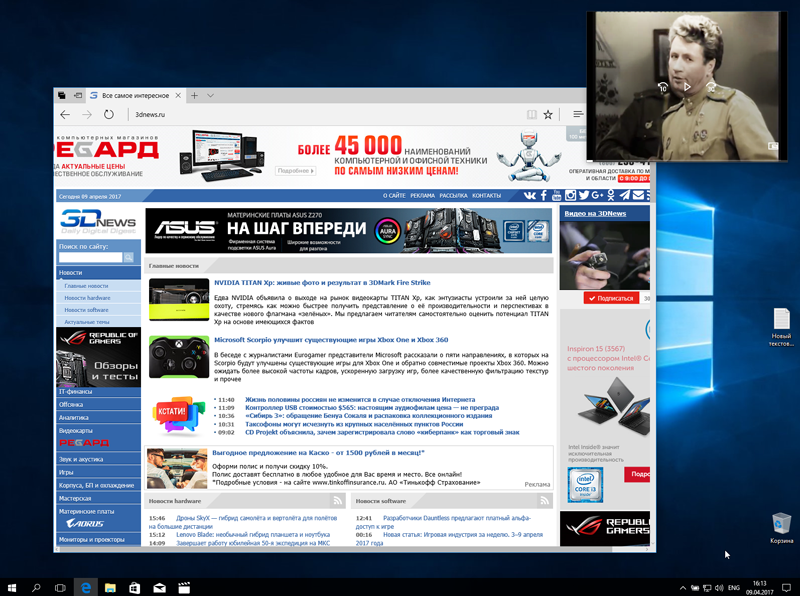
Task: Open 3DNews Twitter icon
Action: coord(584,195)
